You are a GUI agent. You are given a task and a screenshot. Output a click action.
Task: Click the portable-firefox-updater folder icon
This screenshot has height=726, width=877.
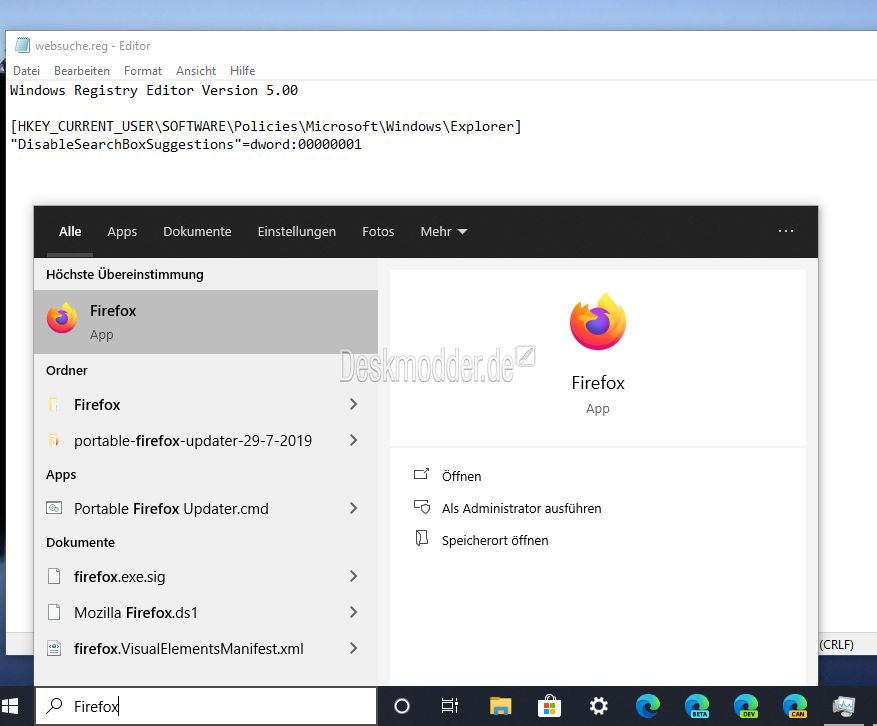pos(54,441)
